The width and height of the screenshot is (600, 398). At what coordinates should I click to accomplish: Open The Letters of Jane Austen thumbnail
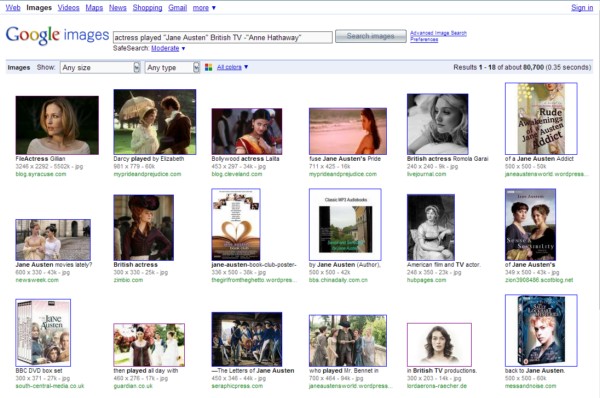pyautogui.click(x=247, y=339)
